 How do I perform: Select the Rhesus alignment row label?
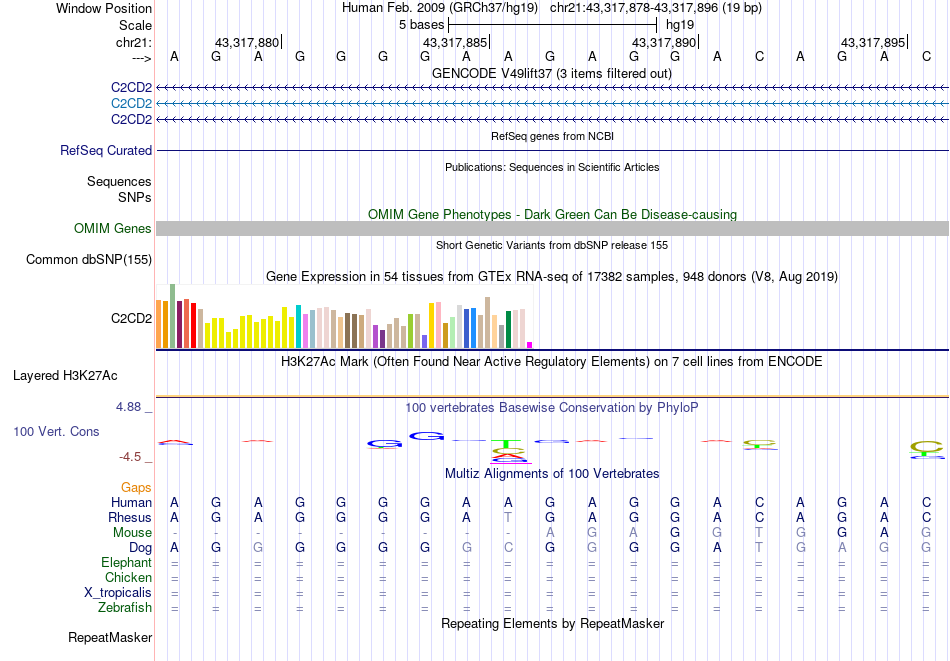pos(130,517)
